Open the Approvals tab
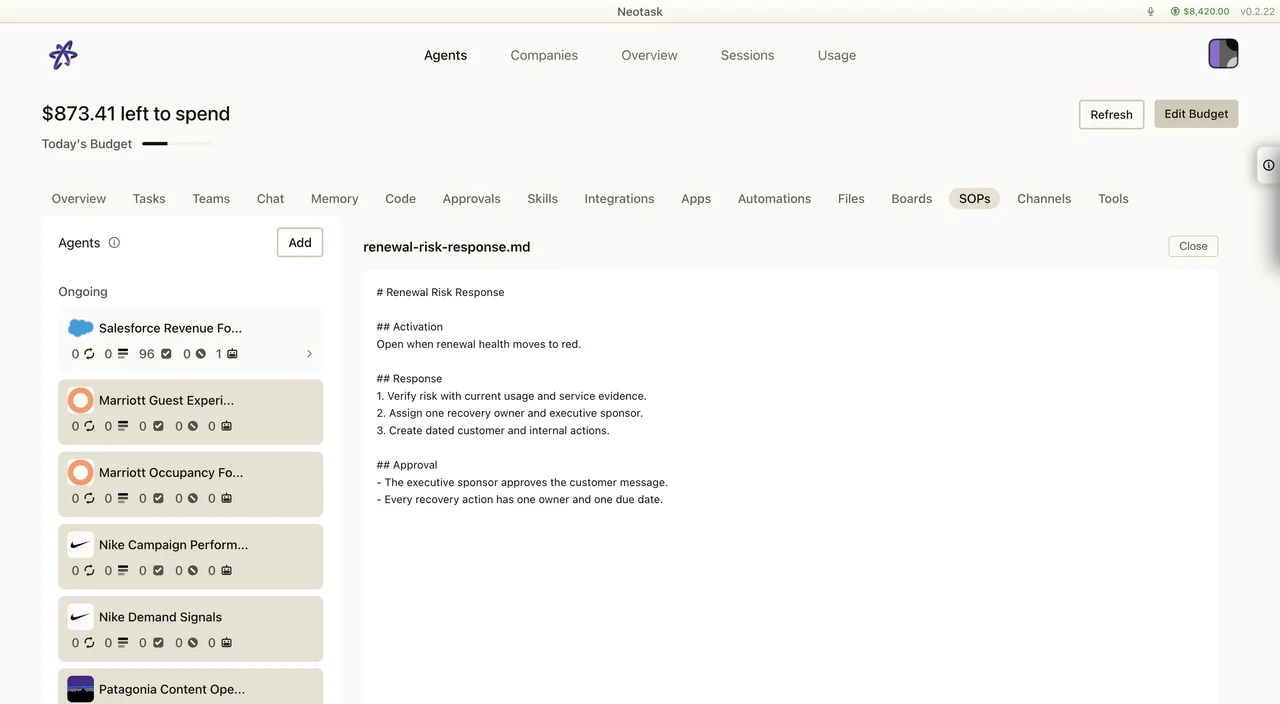The width and height of the screenshot is (1280, 704). tap(471, 199)
